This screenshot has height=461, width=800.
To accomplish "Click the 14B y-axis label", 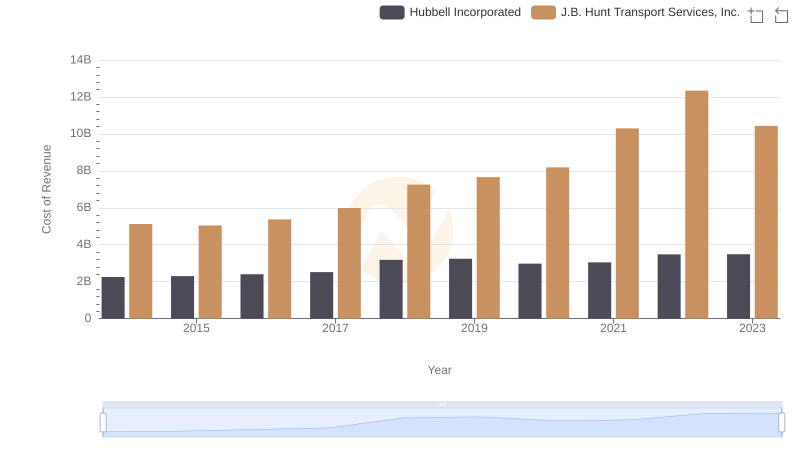I will 81,60.
